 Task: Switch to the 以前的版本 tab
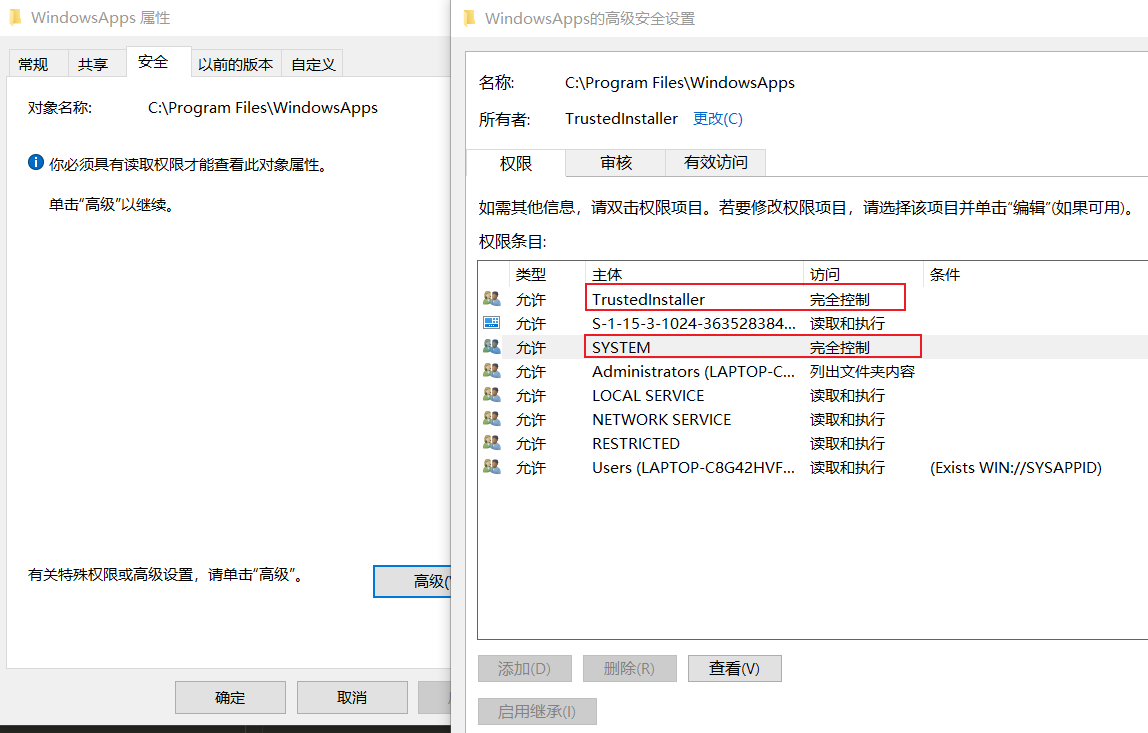click(235, 64)
